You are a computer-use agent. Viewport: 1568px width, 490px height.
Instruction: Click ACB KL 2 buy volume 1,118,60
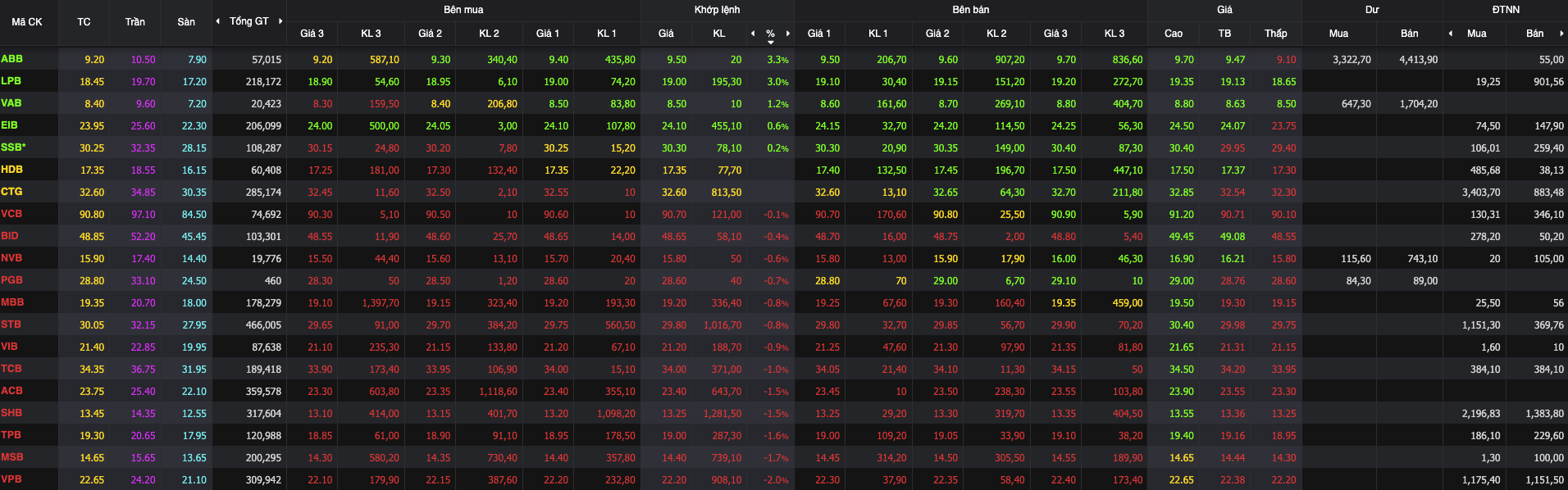point(498,392)
